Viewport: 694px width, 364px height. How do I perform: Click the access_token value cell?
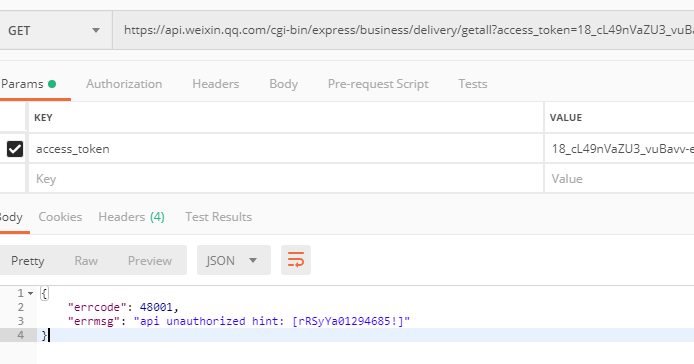(619, 149)
